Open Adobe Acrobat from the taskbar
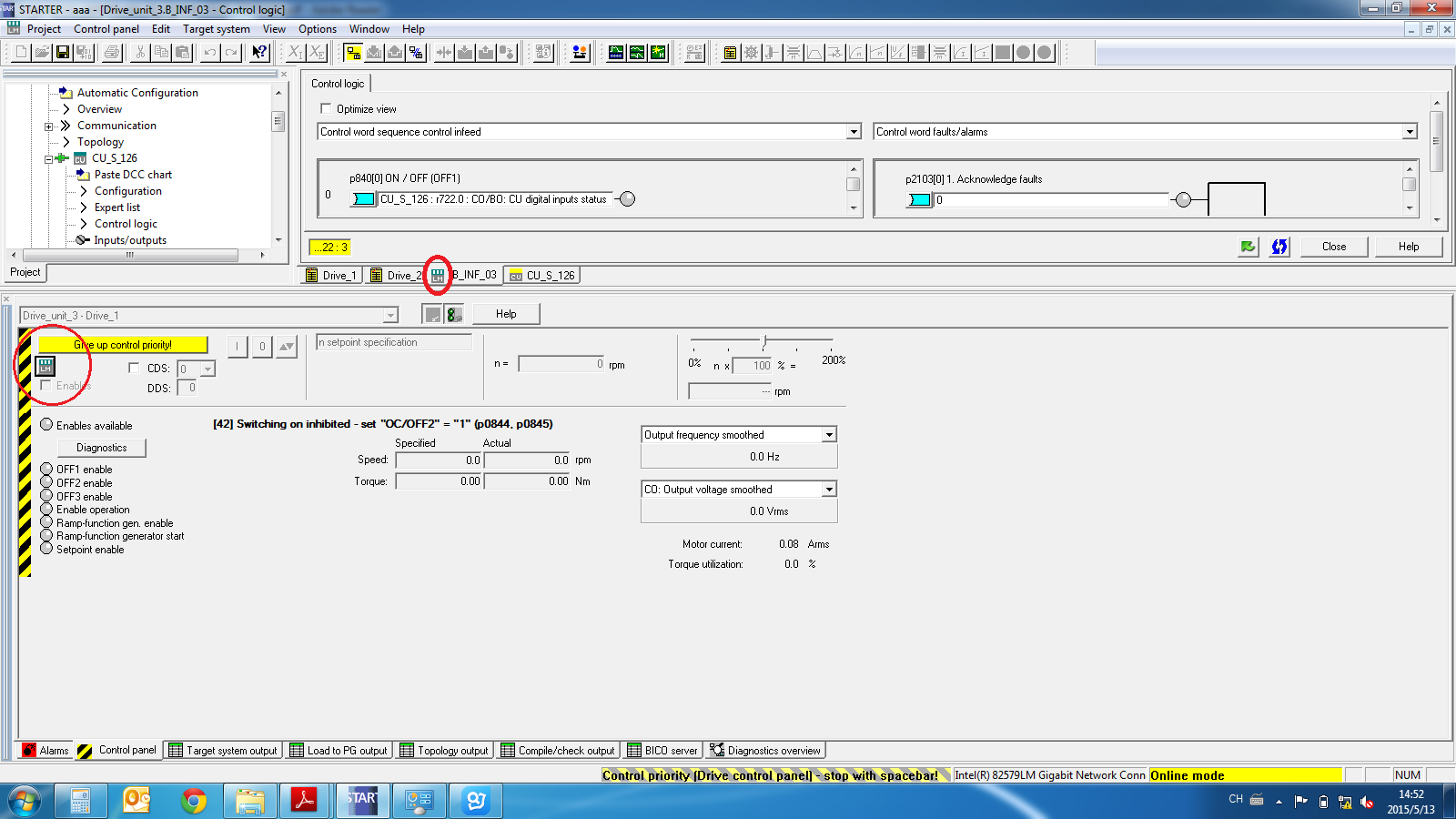 coord(304,801)
